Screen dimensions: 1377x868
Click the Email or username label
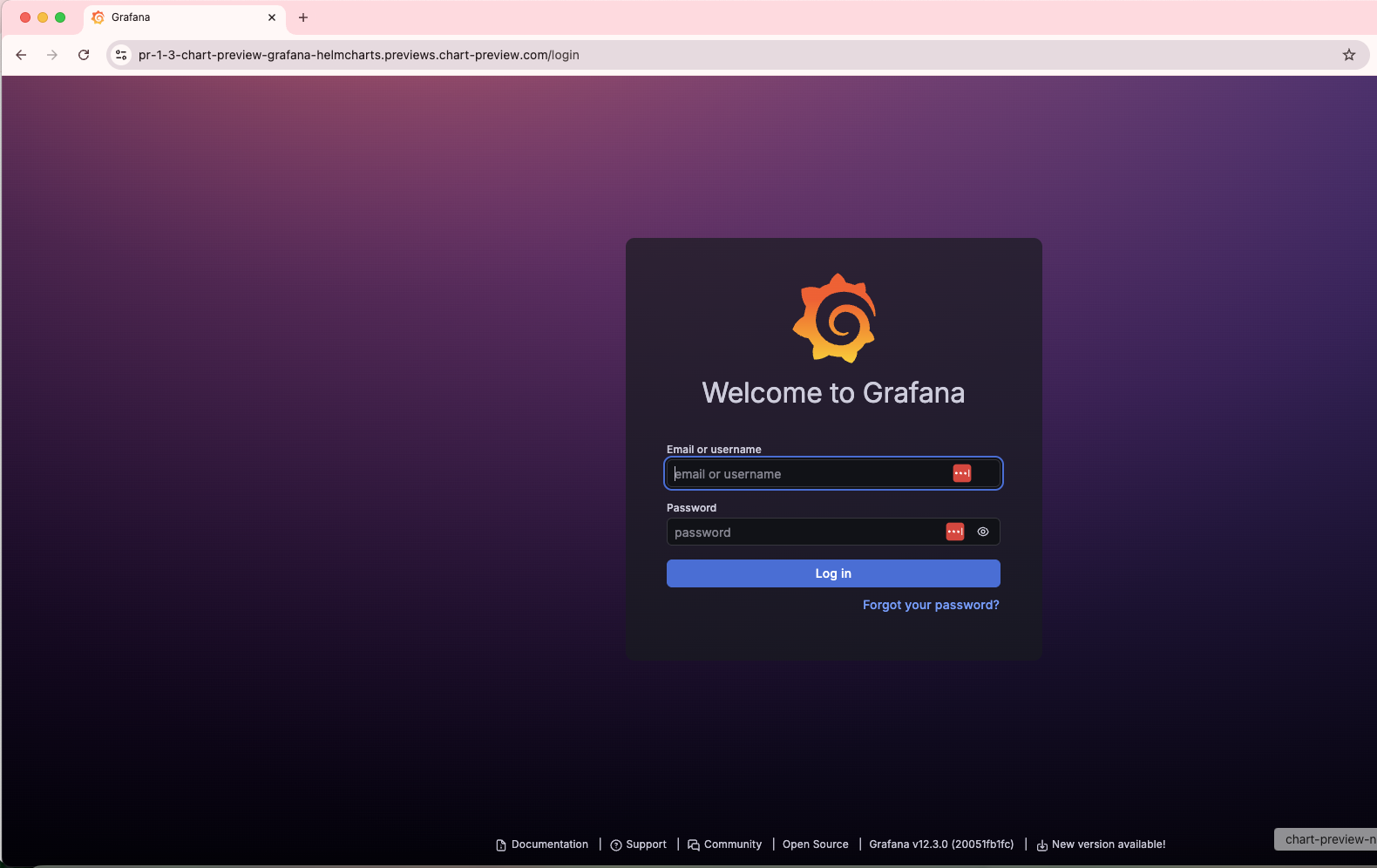click(x=714, y=450)
